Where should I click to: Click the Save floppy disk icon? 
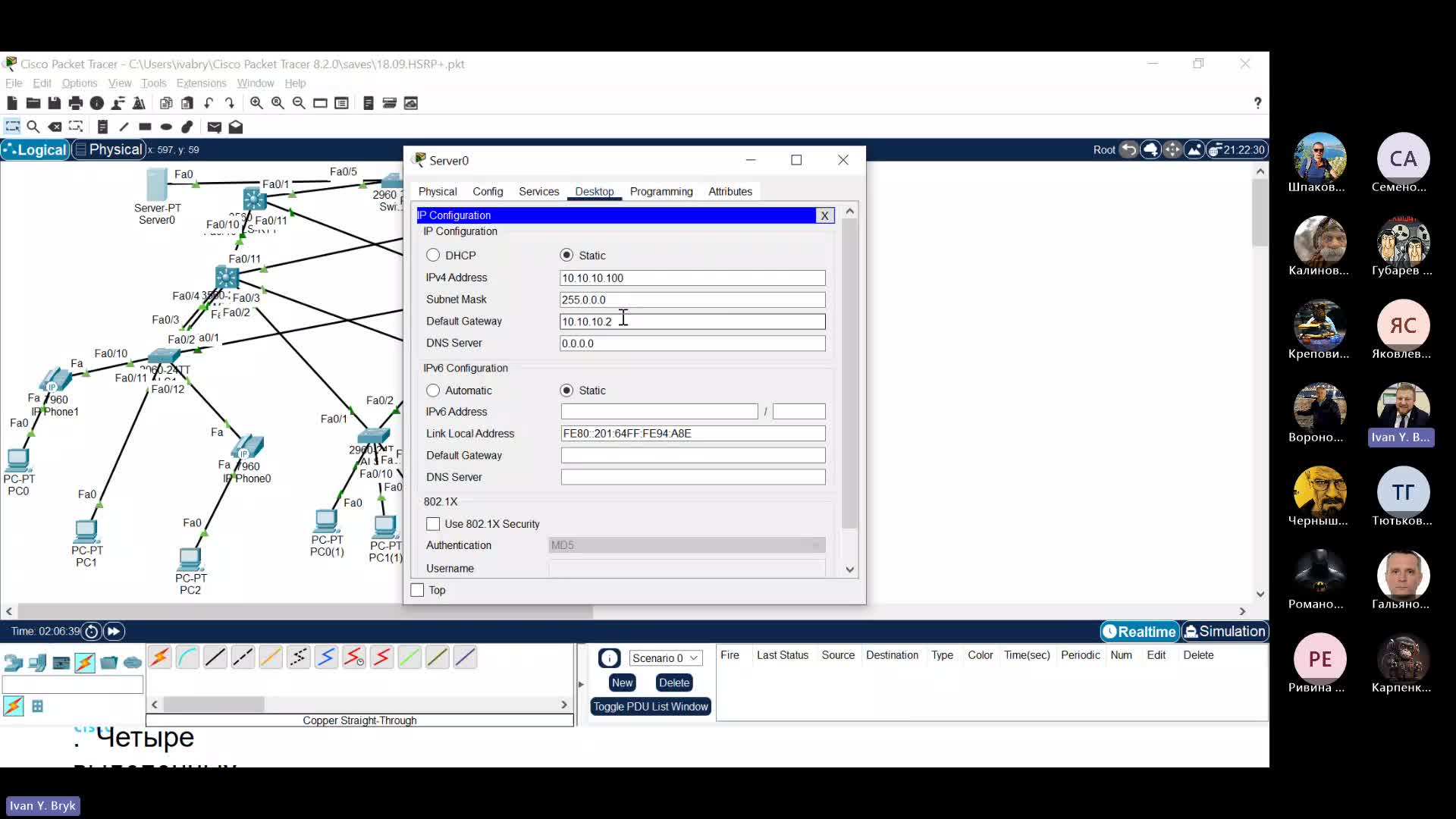[x=55, y=103]
